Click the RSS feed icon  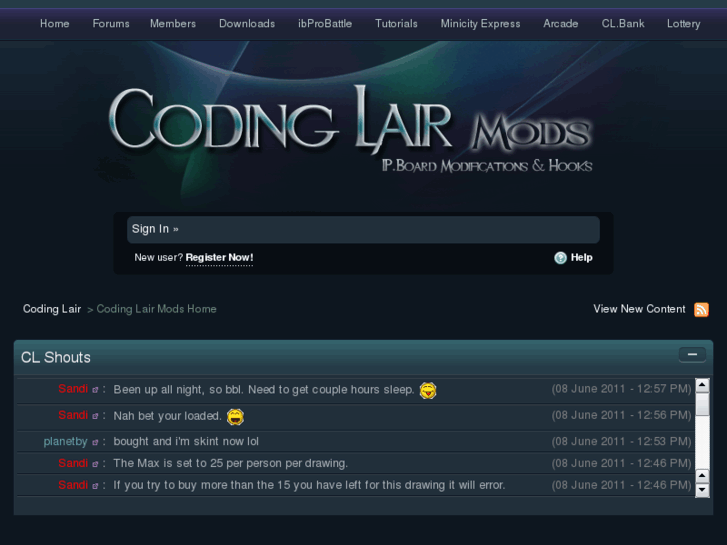point(701,310)
